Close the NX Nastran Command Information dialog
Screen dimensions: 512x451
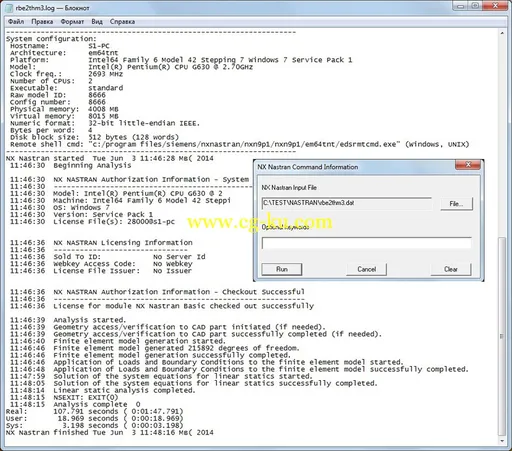coord(468,165)
